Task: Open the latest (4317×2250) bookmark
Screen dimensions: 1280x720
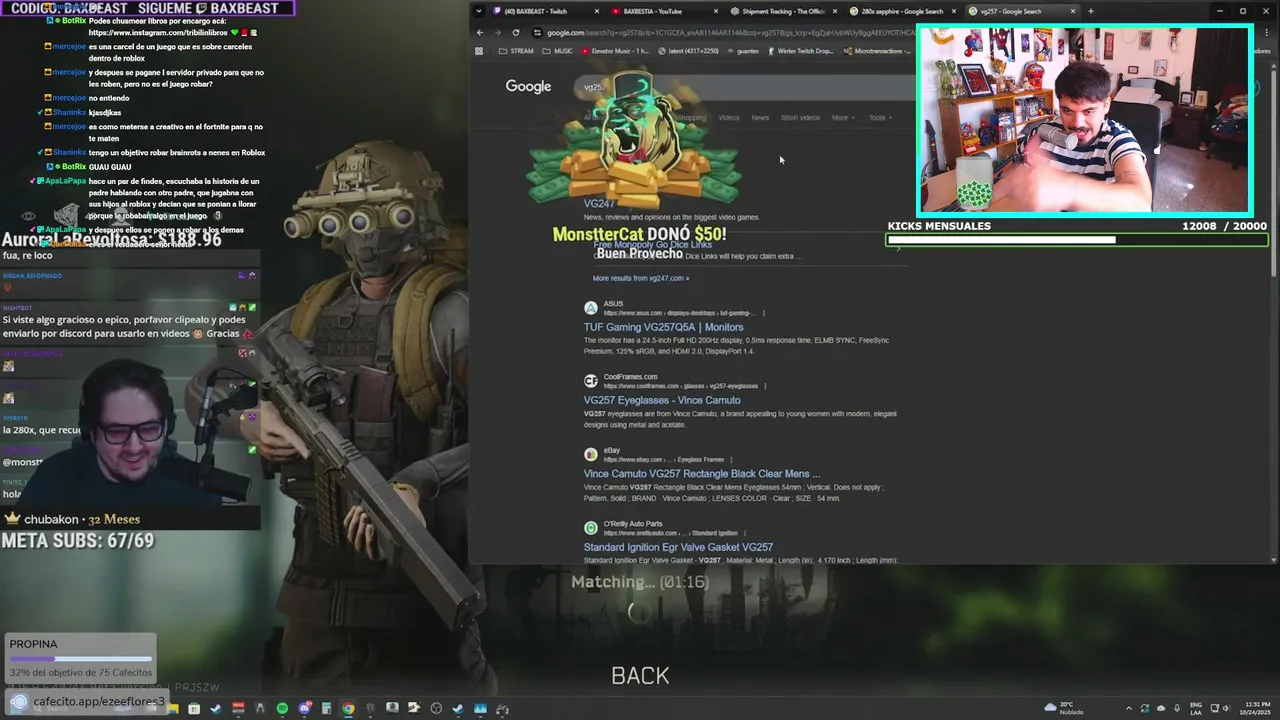Action: coord(688,51)
